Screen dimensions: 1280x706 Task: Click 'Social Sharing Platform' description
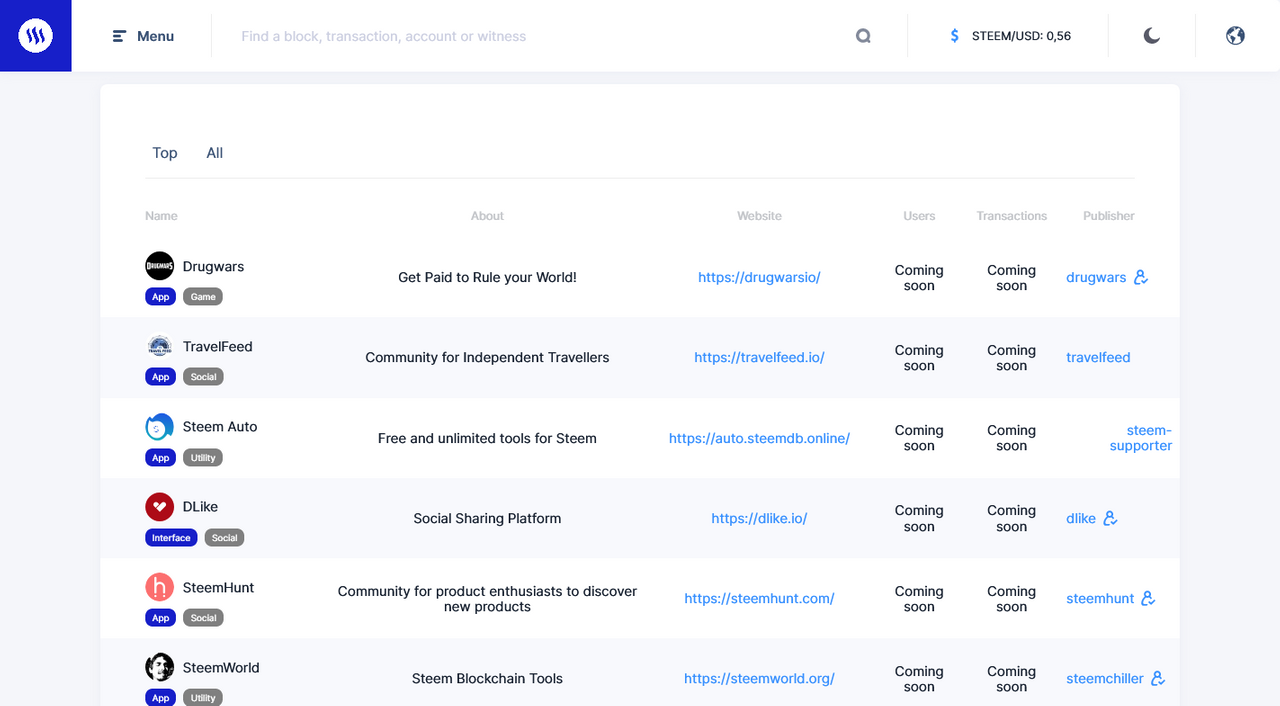(487, 518)
